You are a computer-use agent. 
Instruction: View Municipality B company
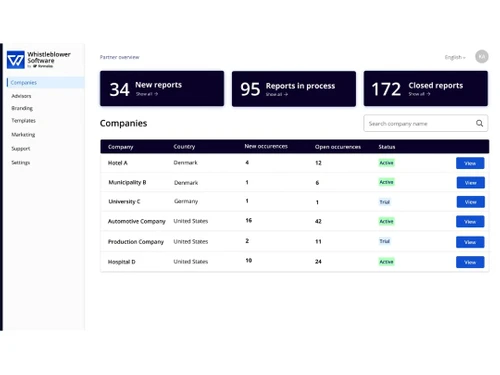coord(470,183)
